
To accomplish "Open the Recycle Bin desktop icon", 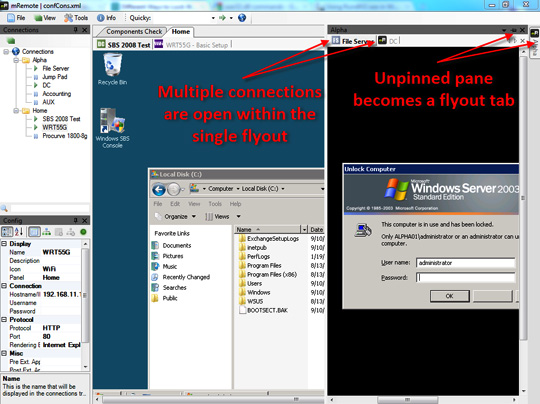I will click(x=112, y=69).
